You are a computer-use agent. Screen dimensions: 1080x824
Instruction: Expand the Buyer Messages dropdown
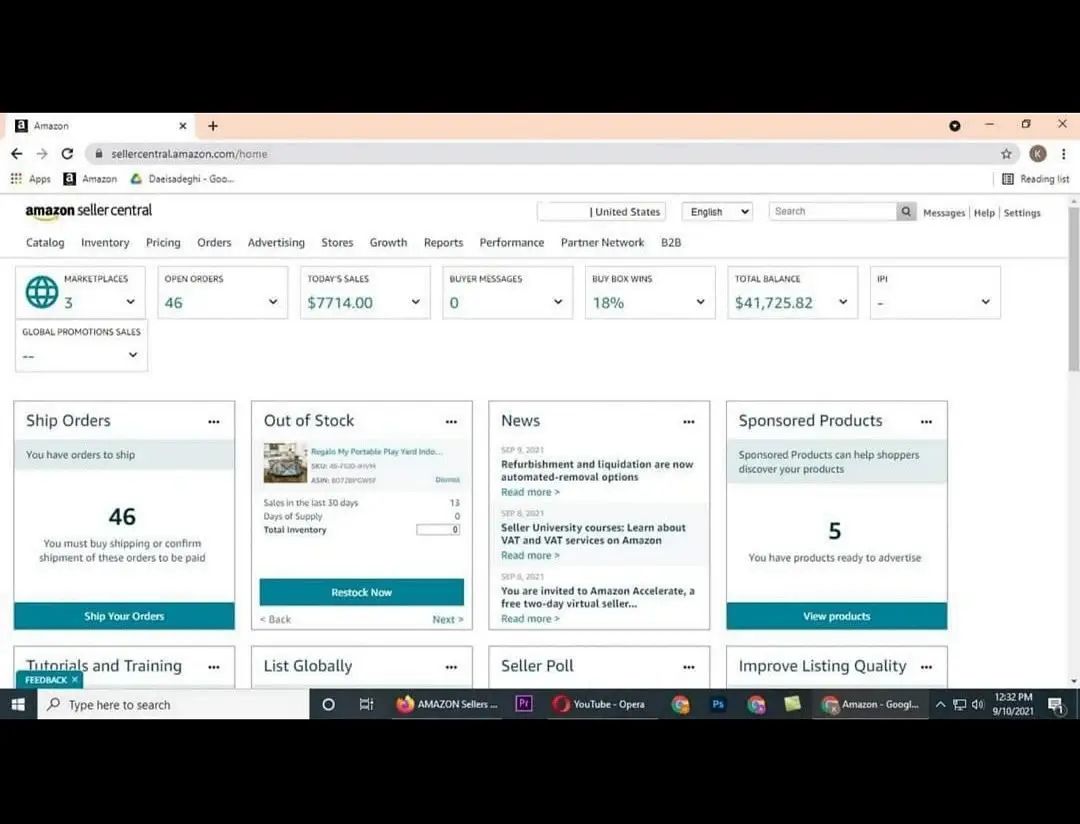click(558, 302)
